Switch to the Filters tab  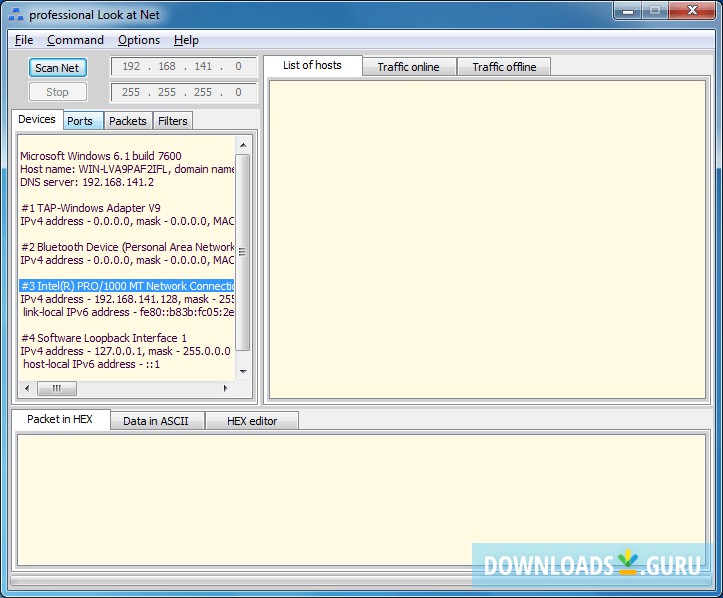(x=172, y=121)
